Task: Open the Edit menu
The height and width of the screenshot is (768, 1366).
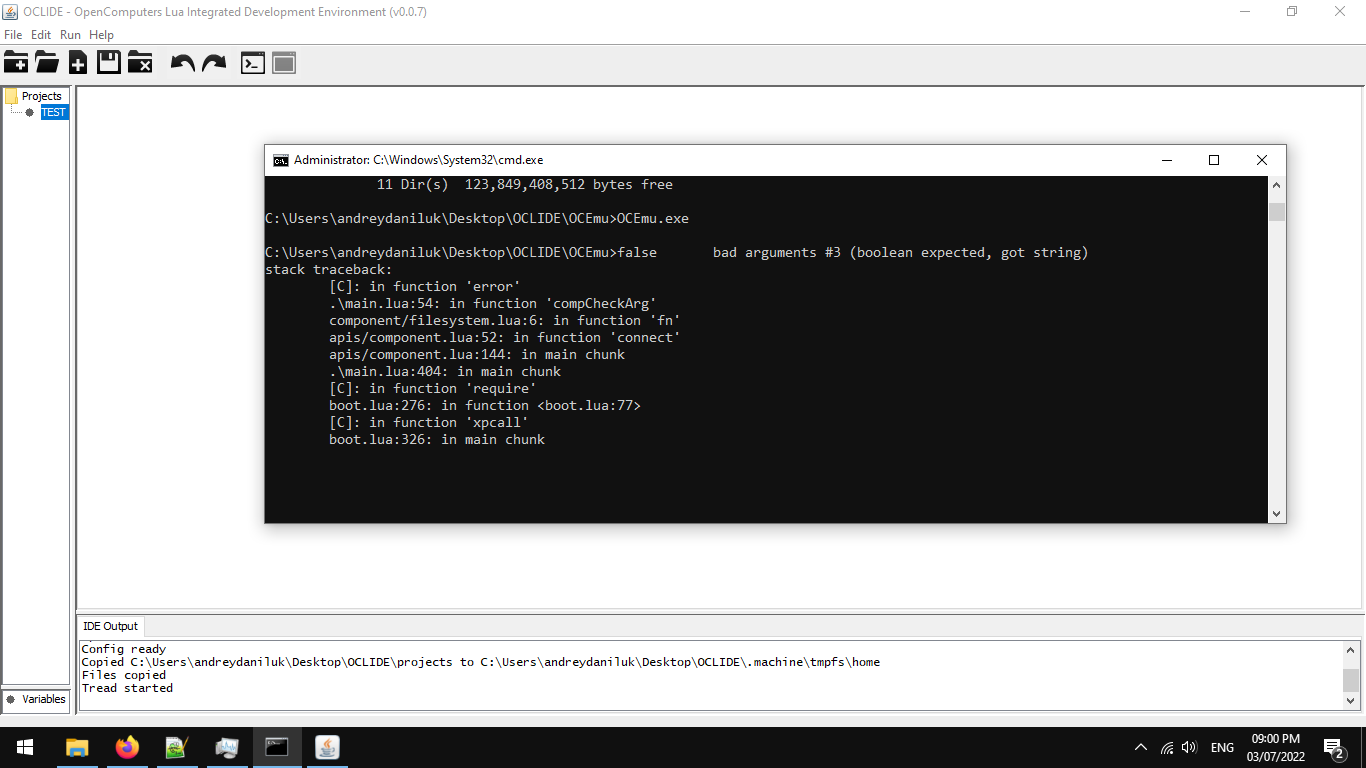Action: point(41,35)
